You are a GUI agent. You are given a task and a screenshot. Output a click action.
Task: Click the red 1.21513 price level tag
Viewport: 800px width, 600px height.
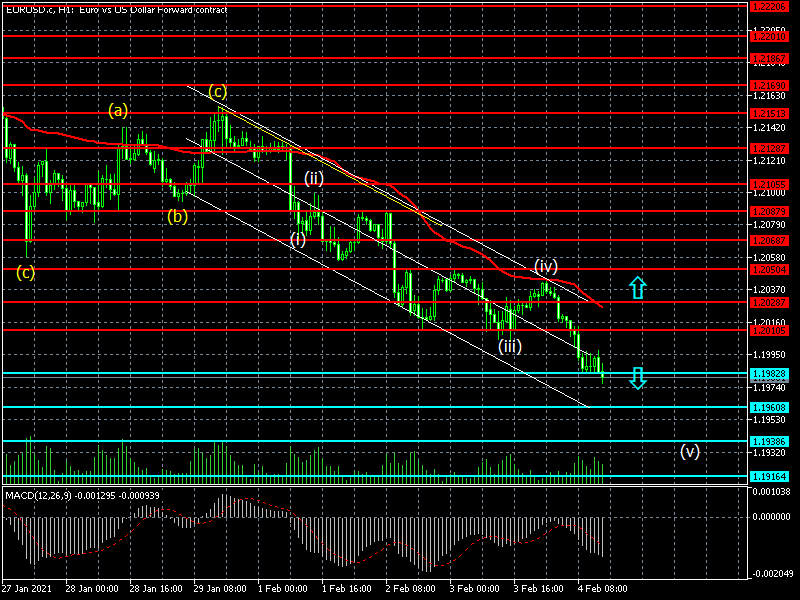click(770, 113)
